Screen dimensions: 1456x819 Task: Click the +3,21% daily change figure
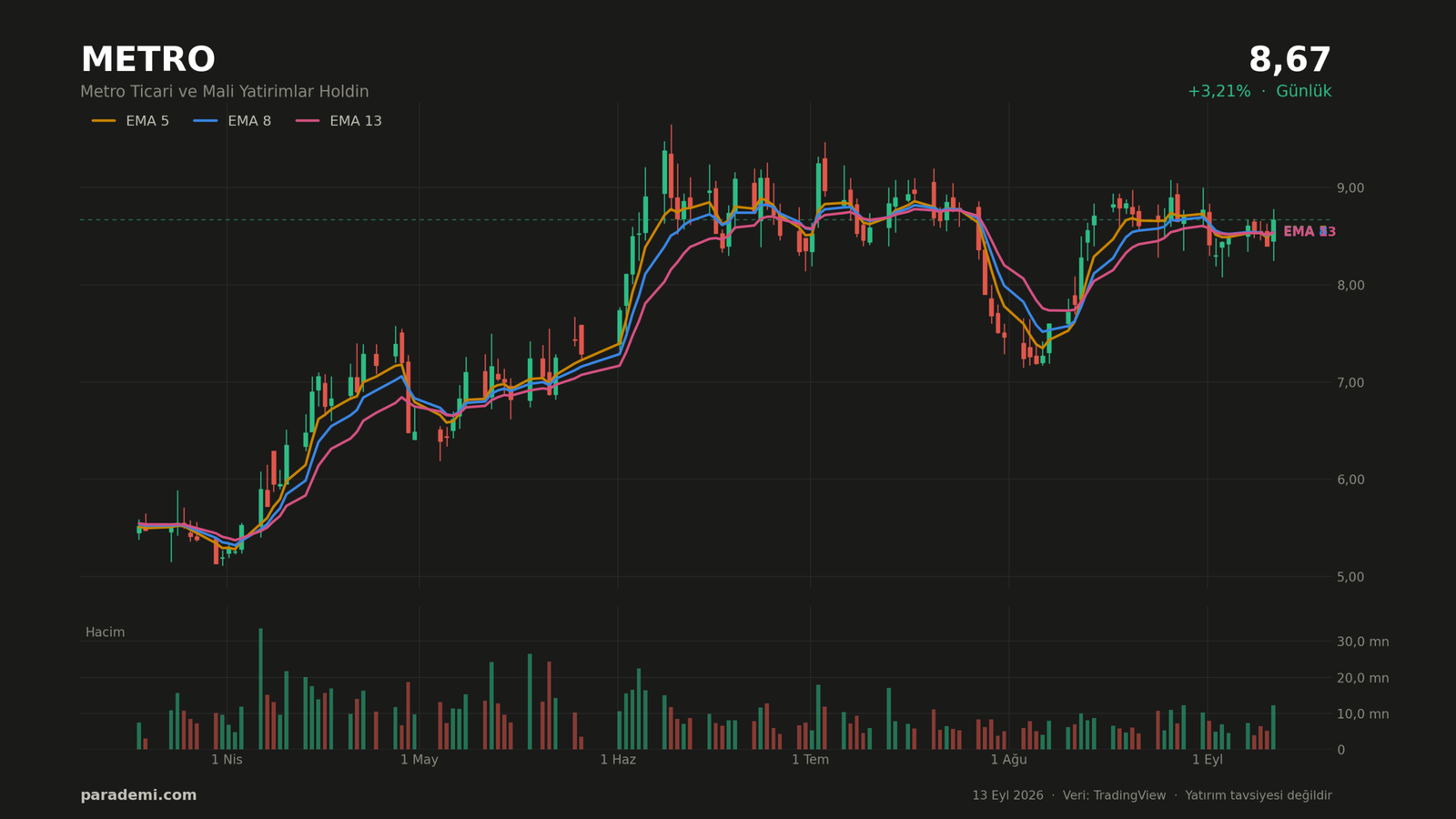click(x=1218, y=92)
